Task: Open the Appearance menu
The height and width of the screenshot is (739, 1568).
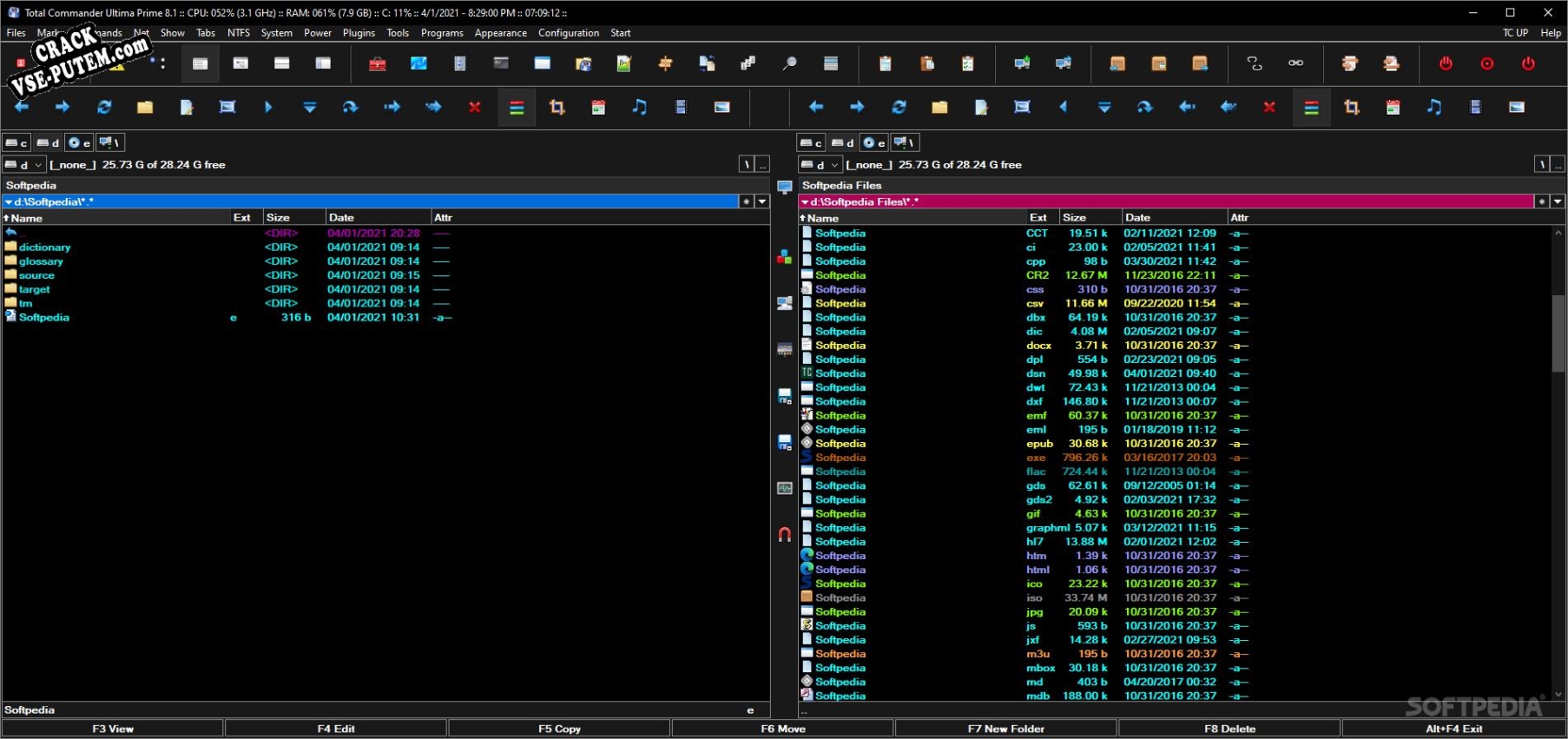Action: coord(501,33)
